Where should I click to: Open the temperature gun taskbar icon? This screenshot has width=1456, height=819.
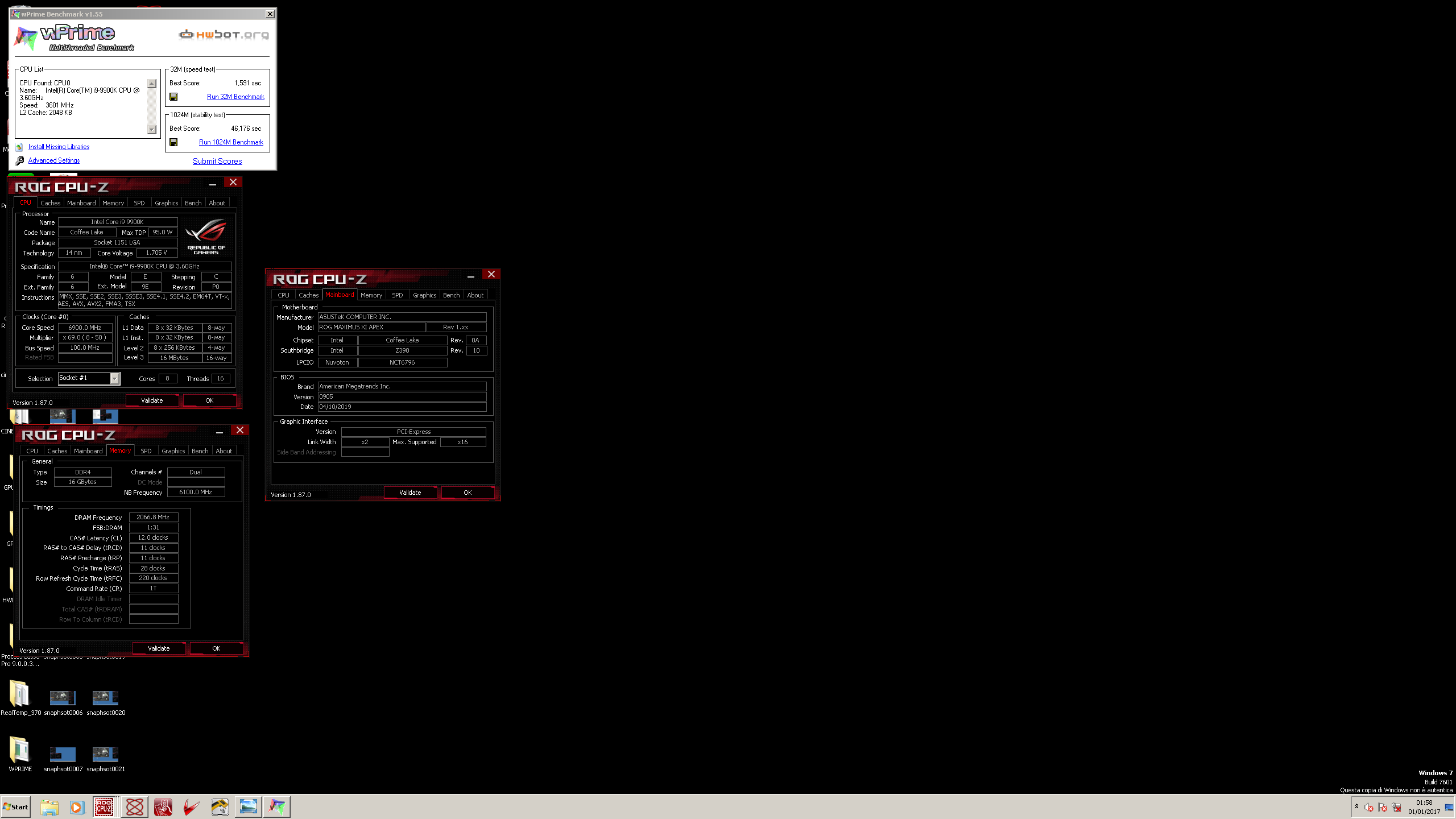point(220,806)
